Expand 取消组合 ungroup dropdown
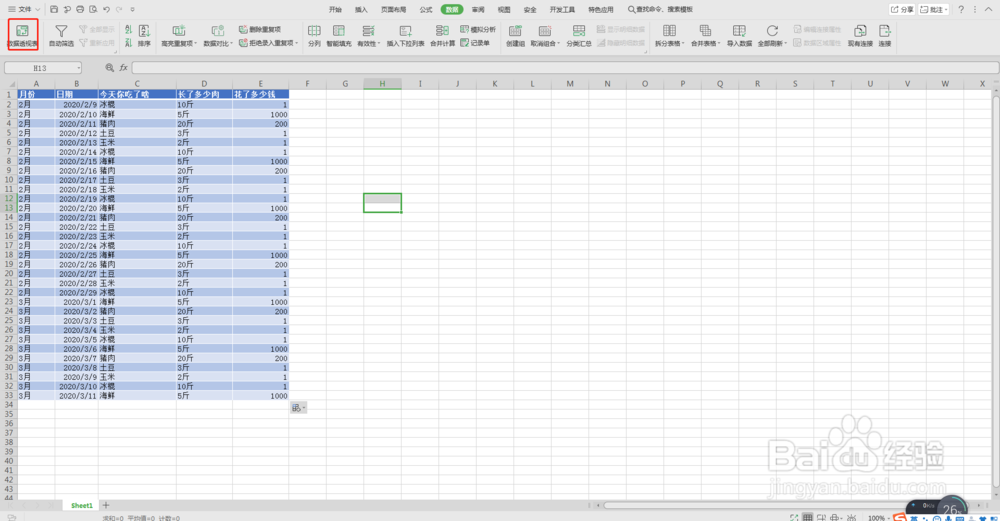The height and width of the screenshot is (521, 1000). click(x=559, y=44)
